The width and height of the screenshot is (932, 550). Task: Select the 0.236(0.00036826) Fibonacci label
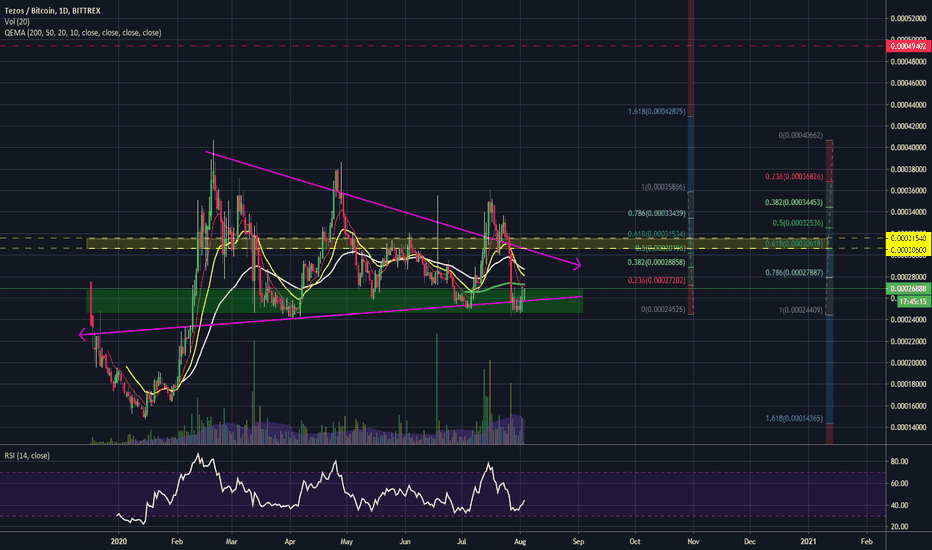(794, 177)
